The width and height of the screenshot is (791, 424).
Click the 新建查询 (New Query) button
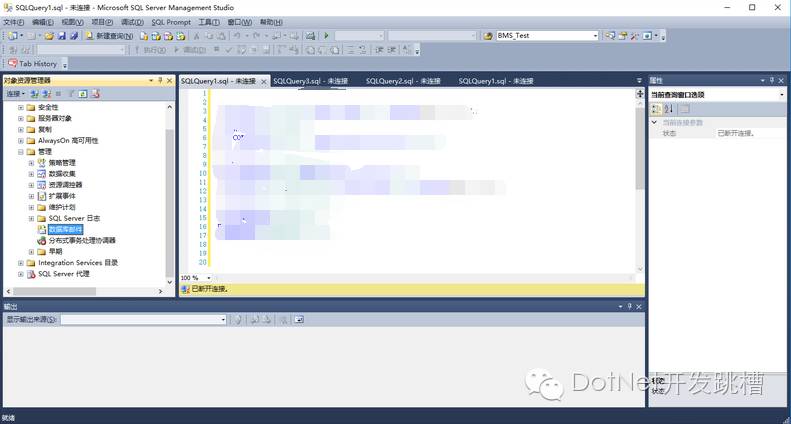109,36
